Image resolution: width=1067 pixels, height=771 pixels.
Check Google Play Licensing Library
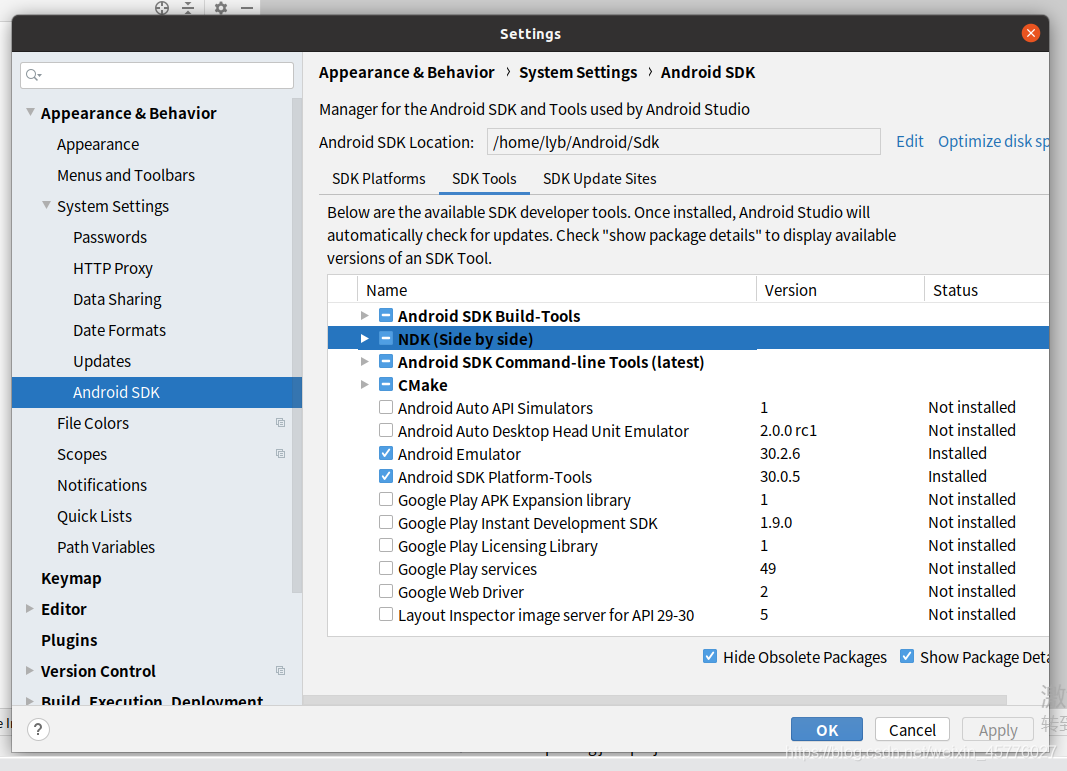[x=386, y=546]
